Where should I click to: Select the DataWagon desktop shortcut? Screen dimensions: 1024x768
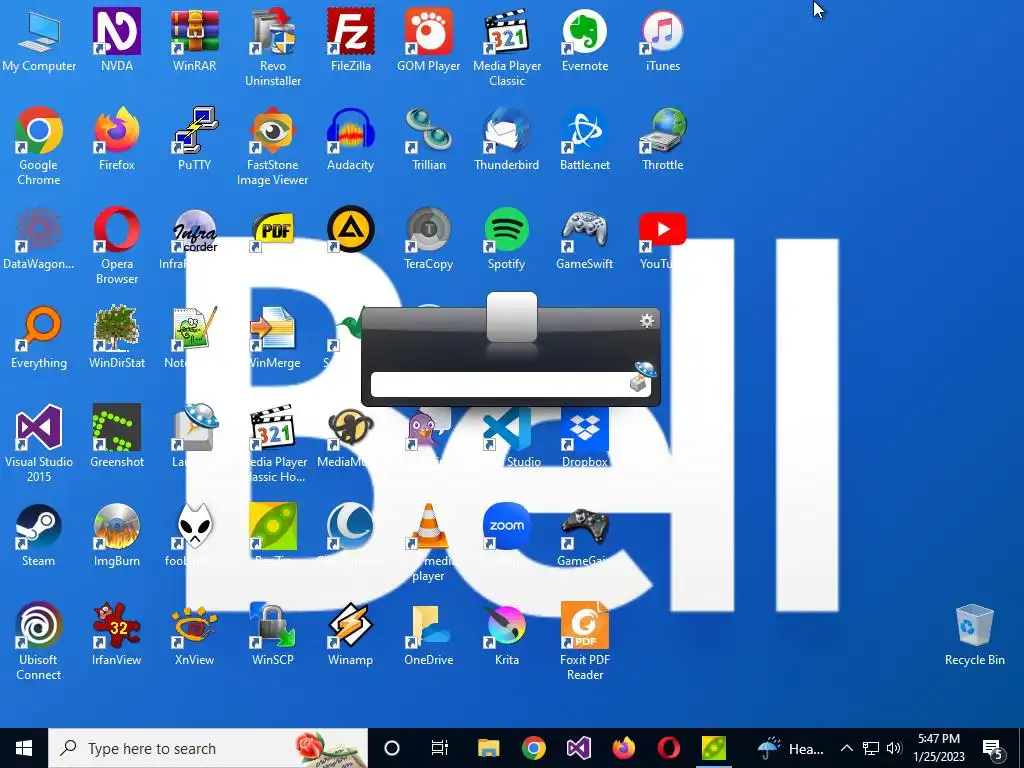39,238
